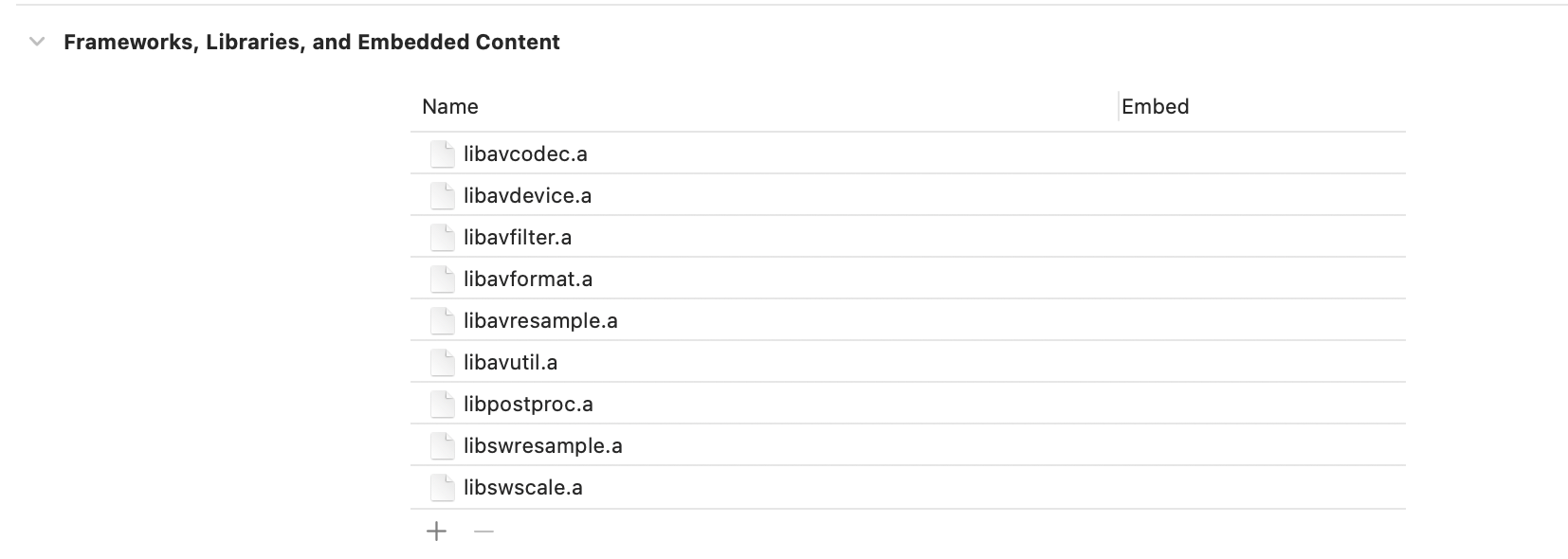Click the libavformat.a file icon
The width and height of the screenshot is (1568, 559).
pos(442,279)
